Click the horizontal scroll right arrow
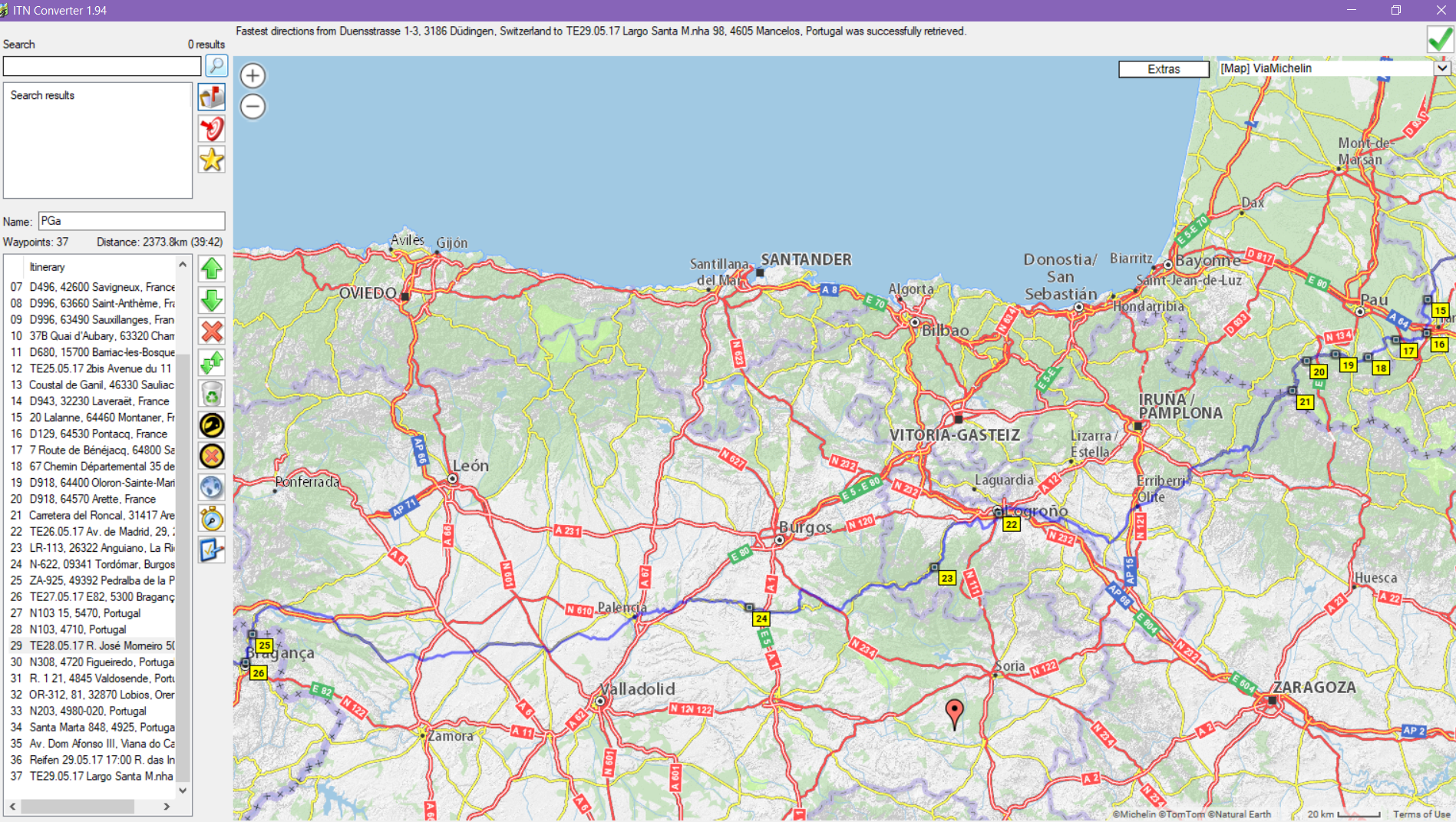Screen dimensions: 1456x822 167,807
